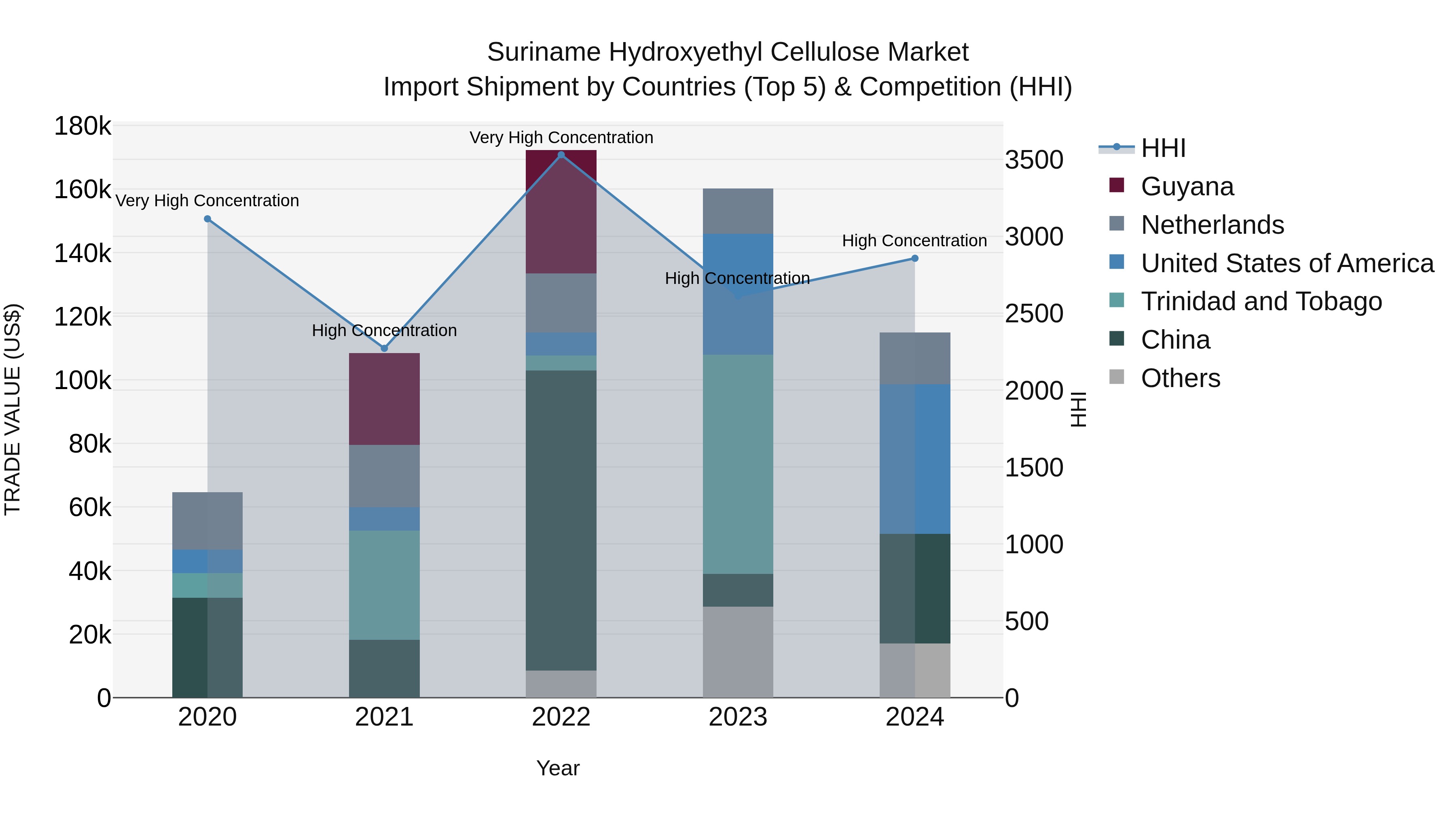Click the 2024 Netherlands bar segment
1456x819 pixels.
click(914, 358)
